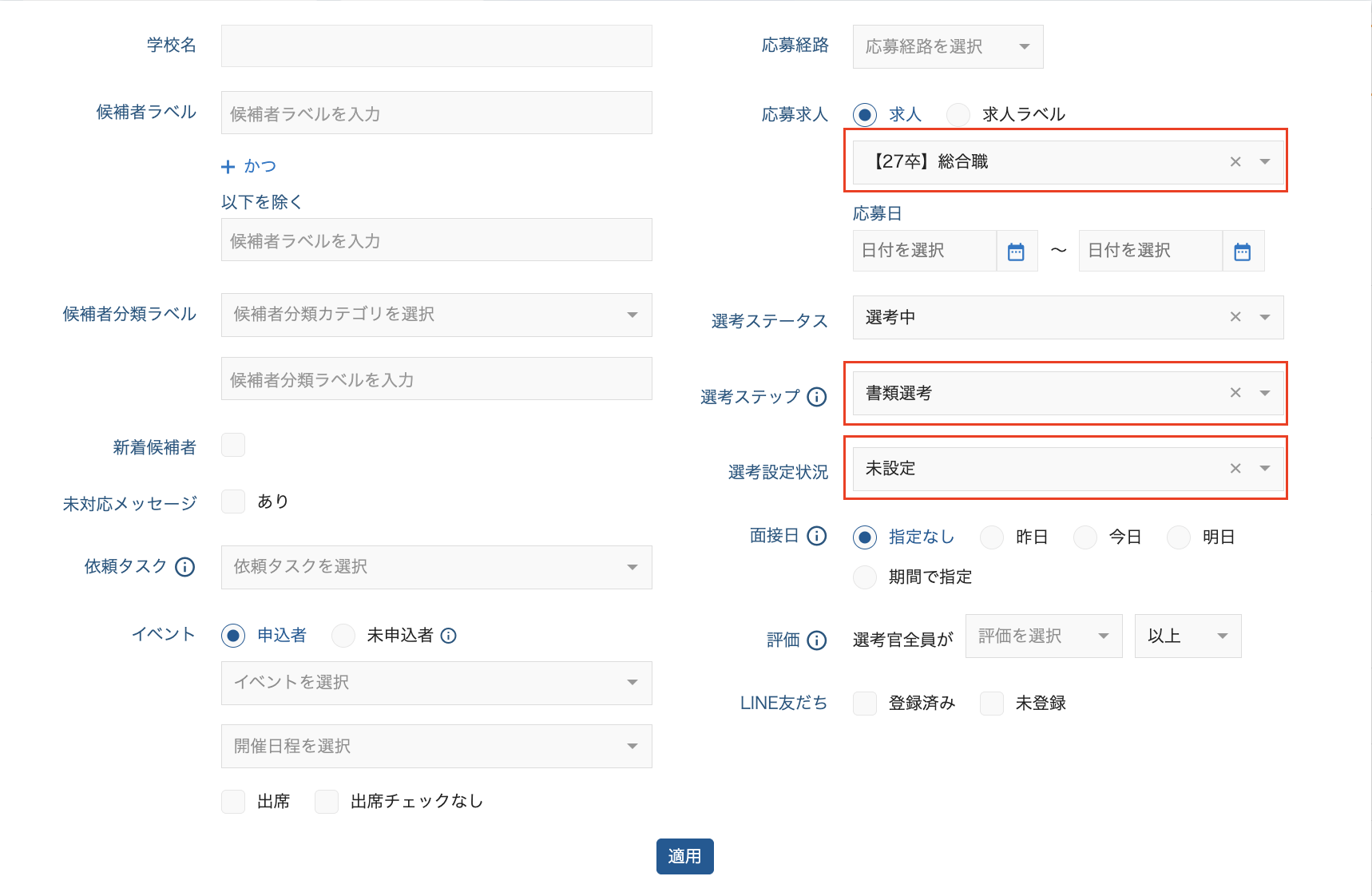The width and height of the screenshot is (1372, 896).
Task: Select the 求人ラベル radio button
Action: coord(958,115)
